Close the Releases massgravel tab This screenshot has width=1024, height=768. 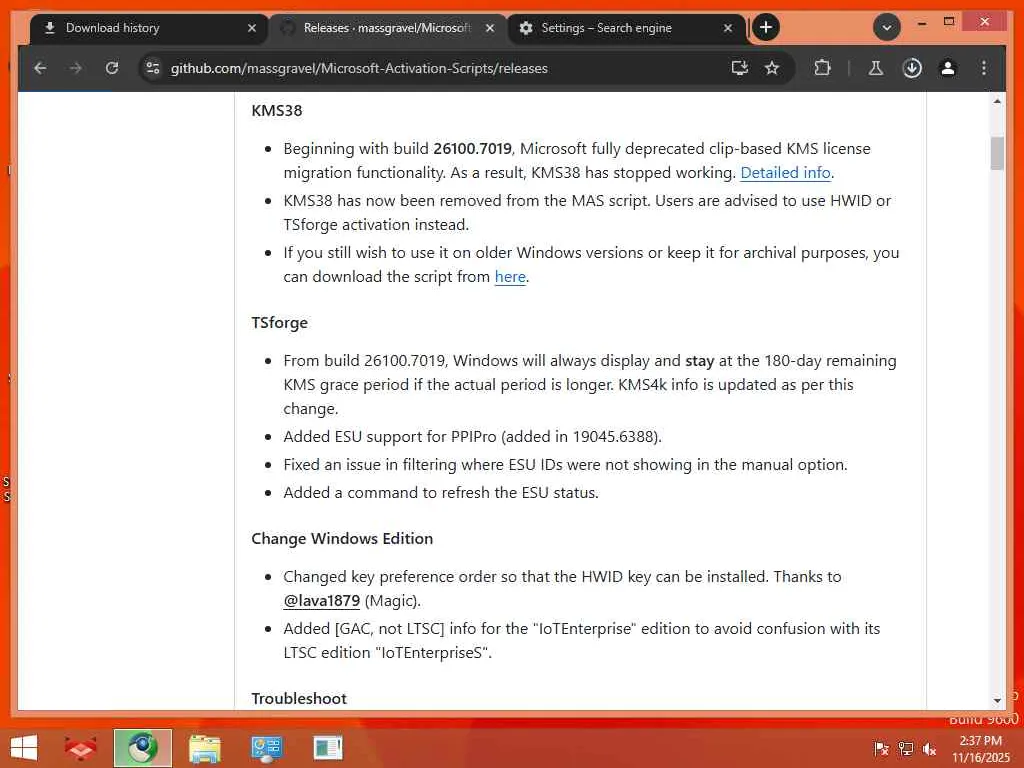[490, 28]
